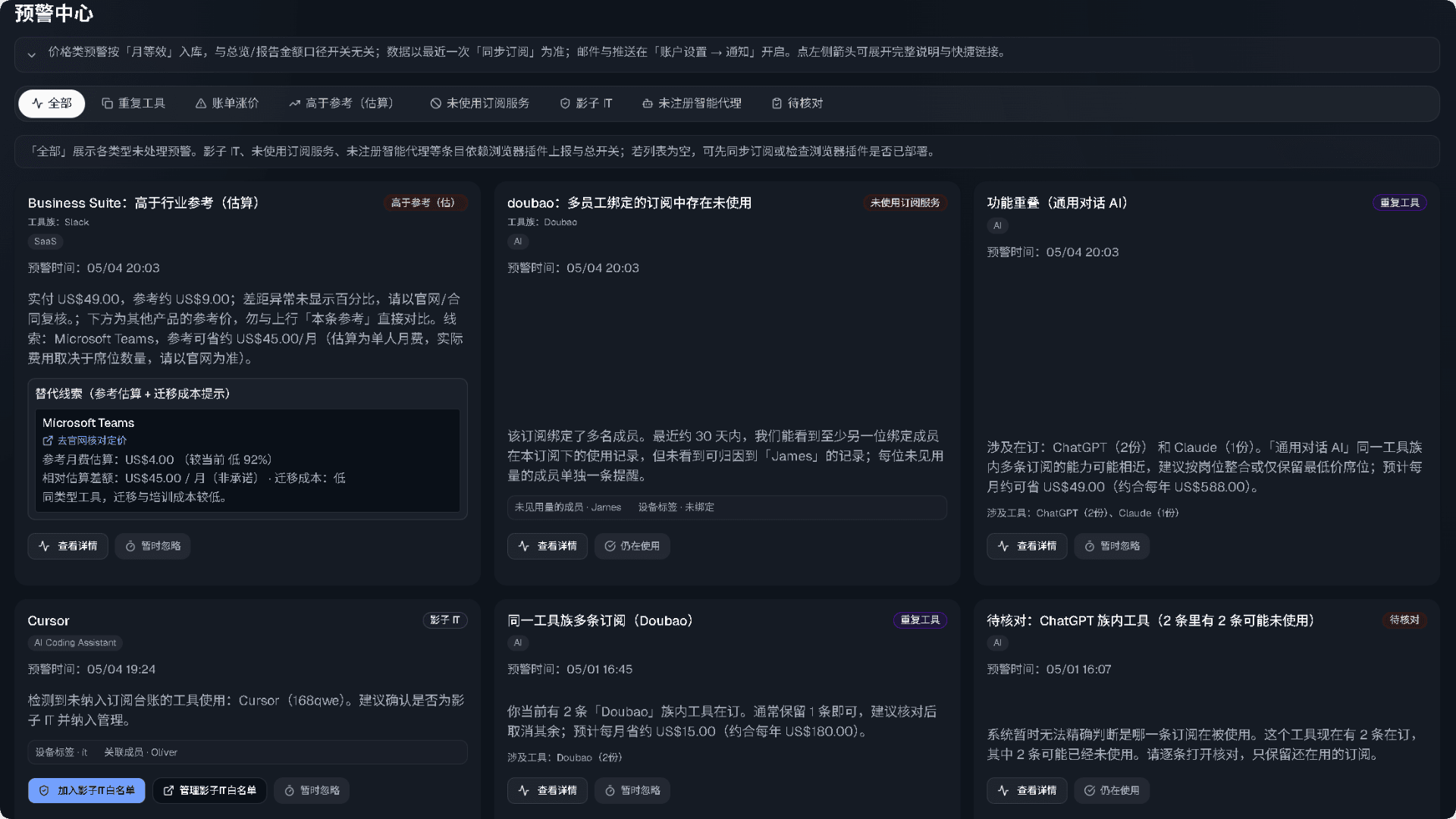Click the Cursor card title
The width and height of the screenshot is (1456, 819).
click(49, 621)
